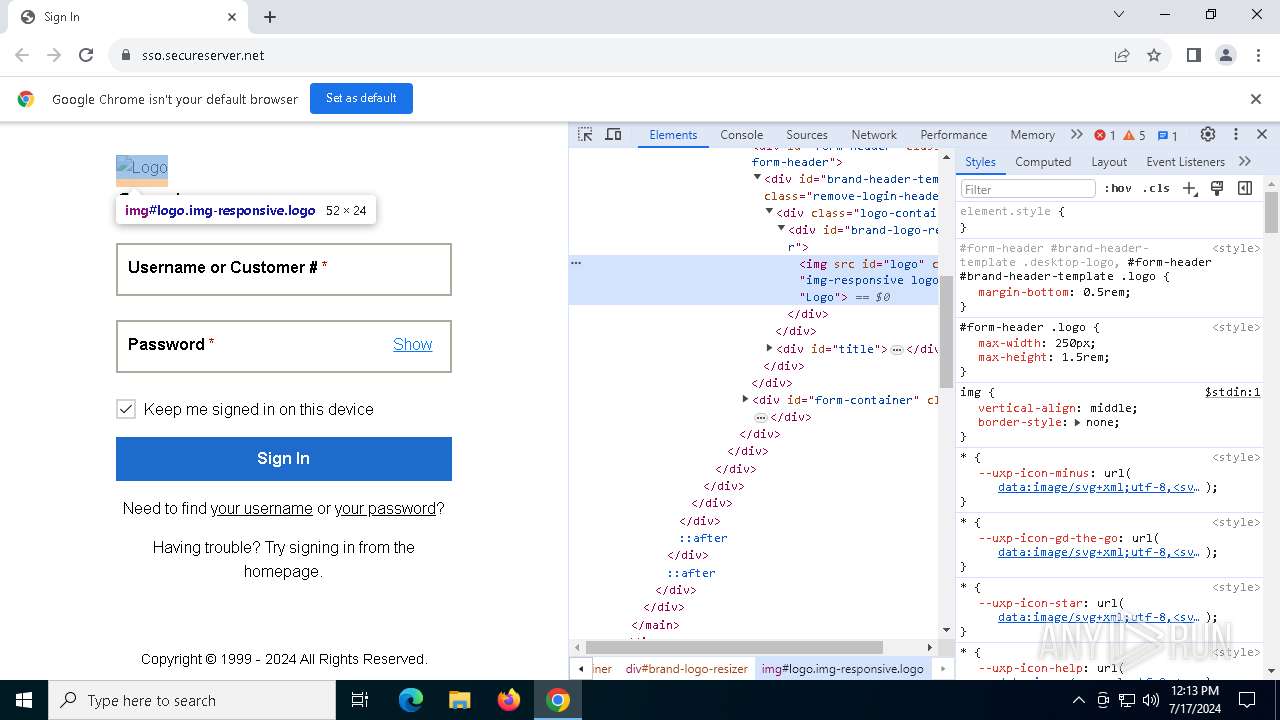The height and width of the screenshot is (720, 1280).
Task: Collapse the logo-container div node
Action: point(769,212)
